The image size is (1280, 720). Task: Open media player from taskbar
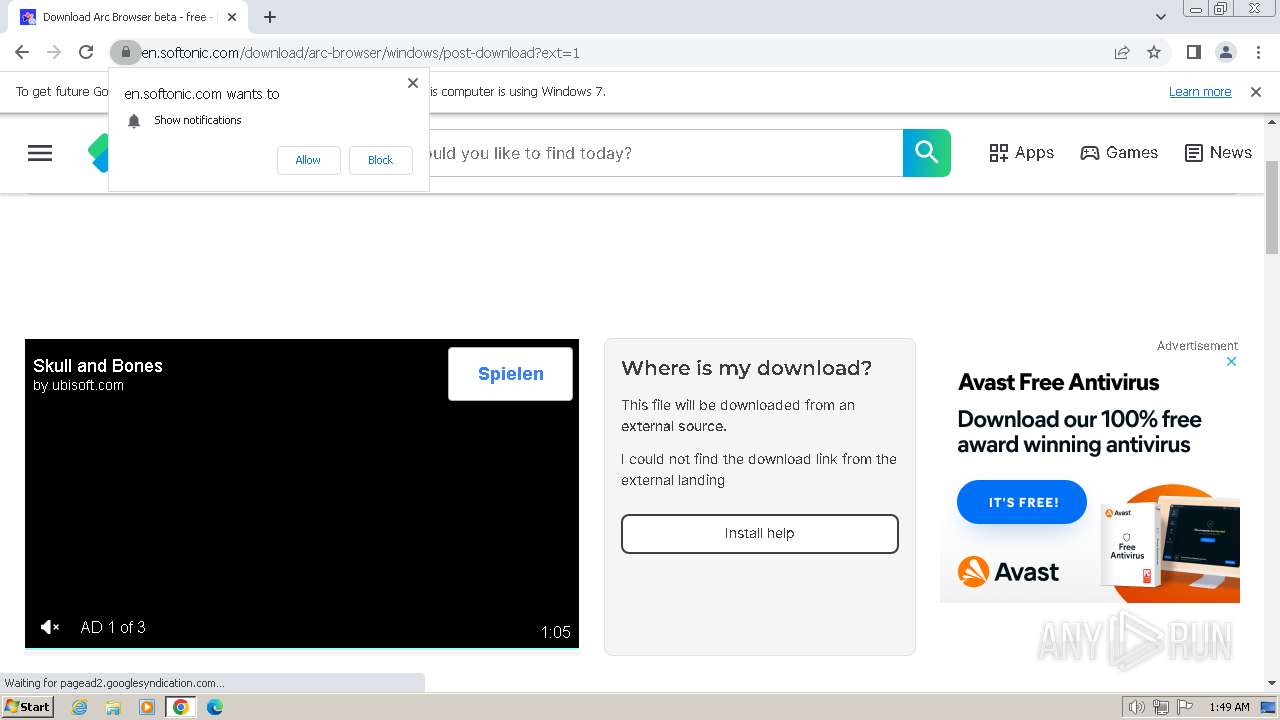(147, 707)
